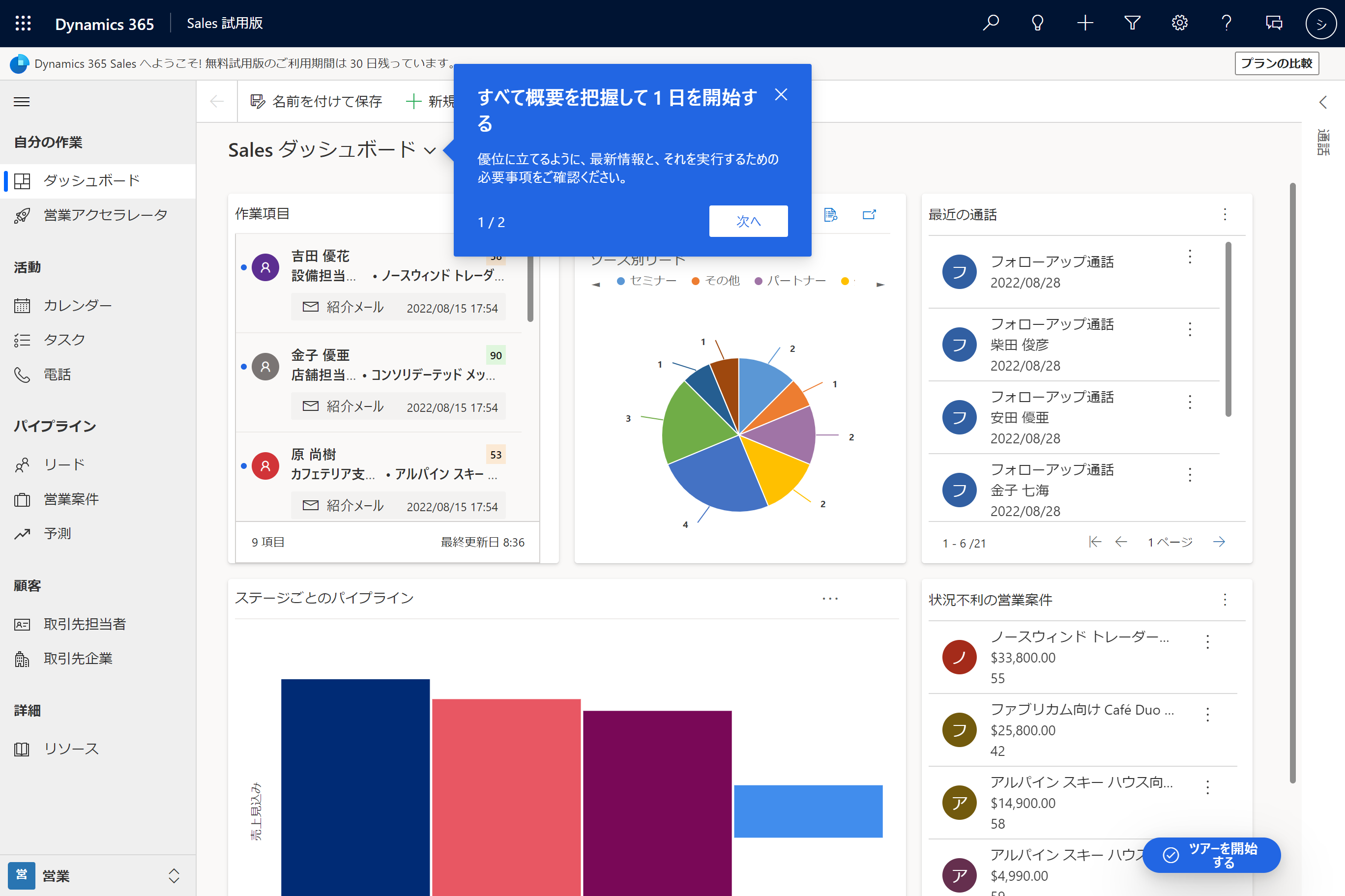This screenshot has width=1345, height=896.
Task: Open カレンダー in the sidebar
Action: point(98,305)
